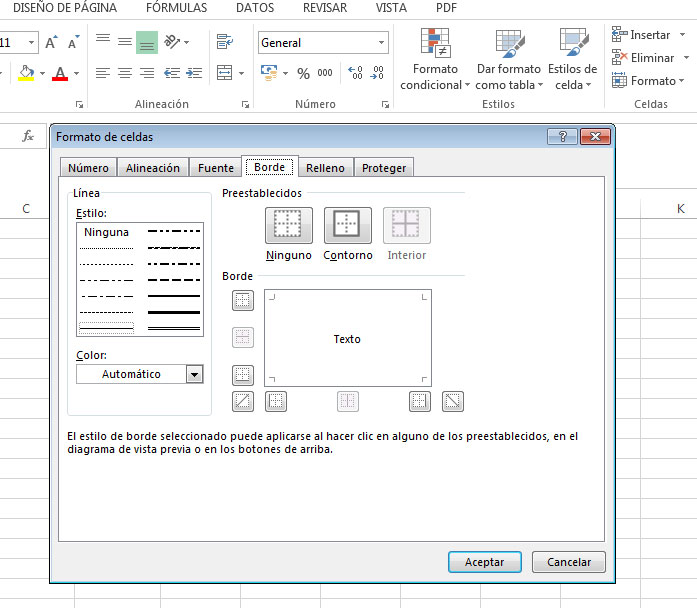697x608 pixels.
Task: Expand merge cells dropdown arrow
Action: tap(241, 73)
